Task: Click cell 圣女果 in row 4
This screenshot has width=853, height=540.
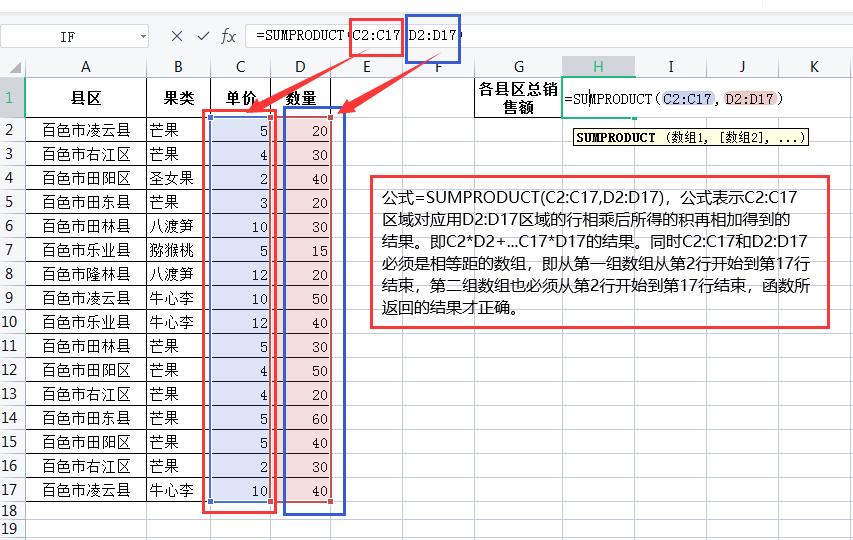Action: (178, 178)
